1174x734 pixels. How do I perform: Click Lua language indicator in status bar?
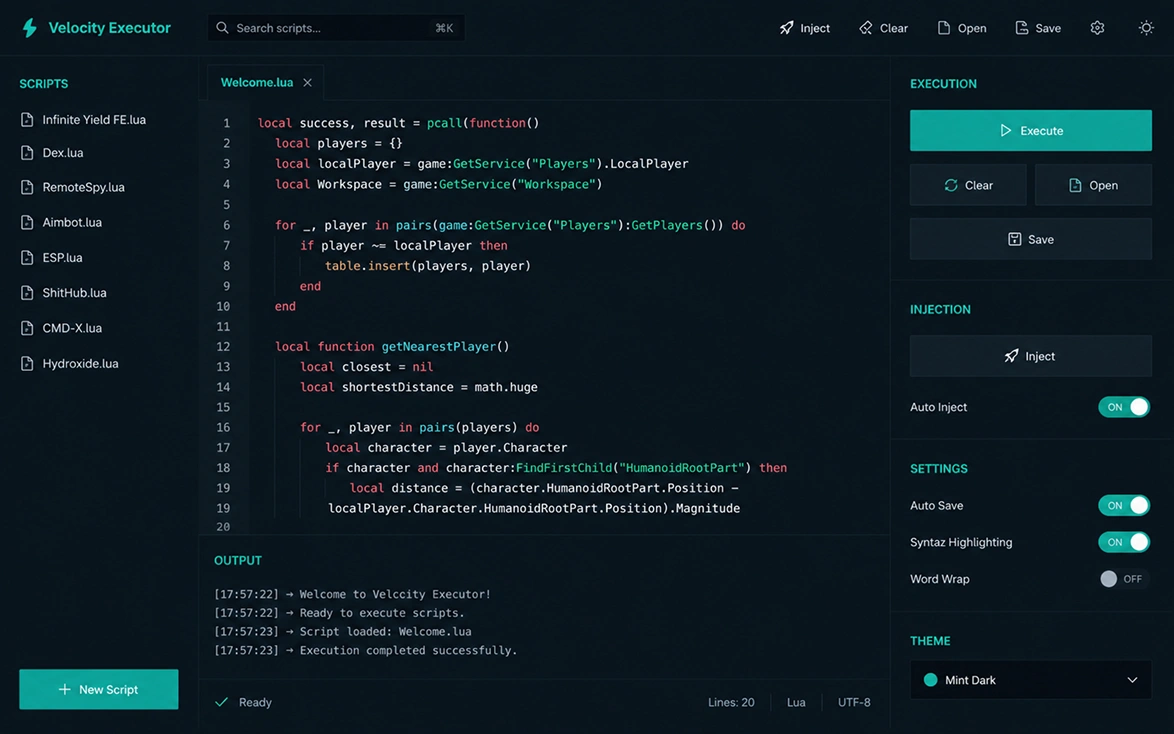pos(796,703)
